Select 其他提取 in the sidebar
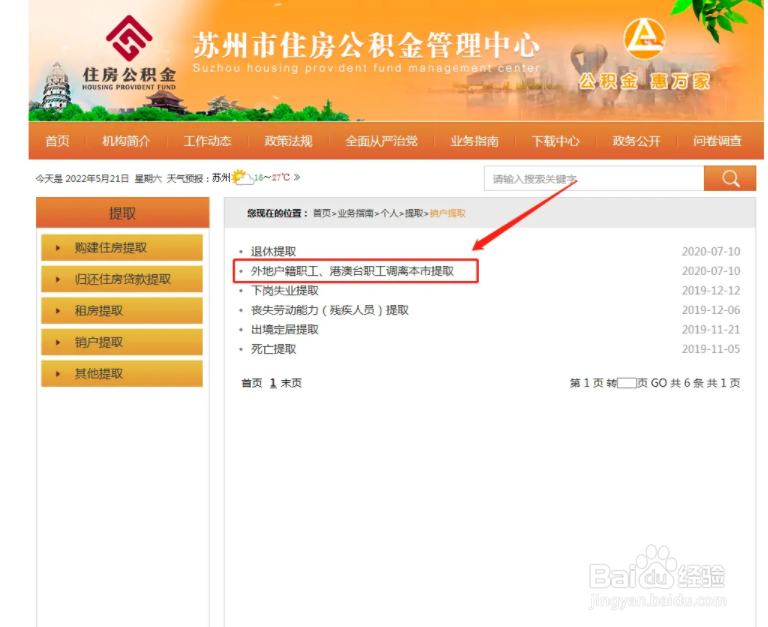This screenshot has width=768, height=627. pos(122,374)
